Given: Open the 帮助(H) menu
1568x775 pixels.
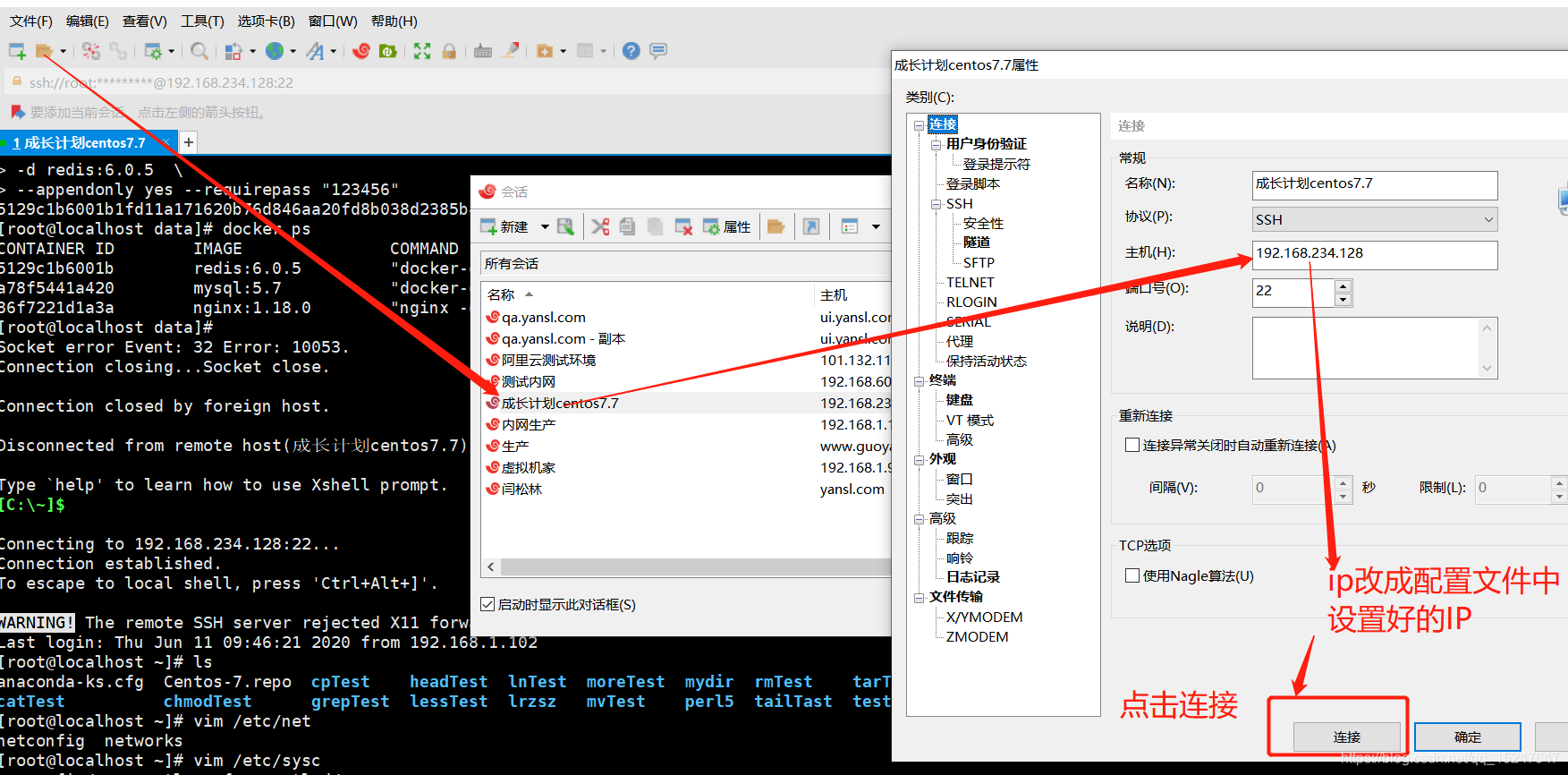Looking at the screenshot, I should click(x=394, y=21).
